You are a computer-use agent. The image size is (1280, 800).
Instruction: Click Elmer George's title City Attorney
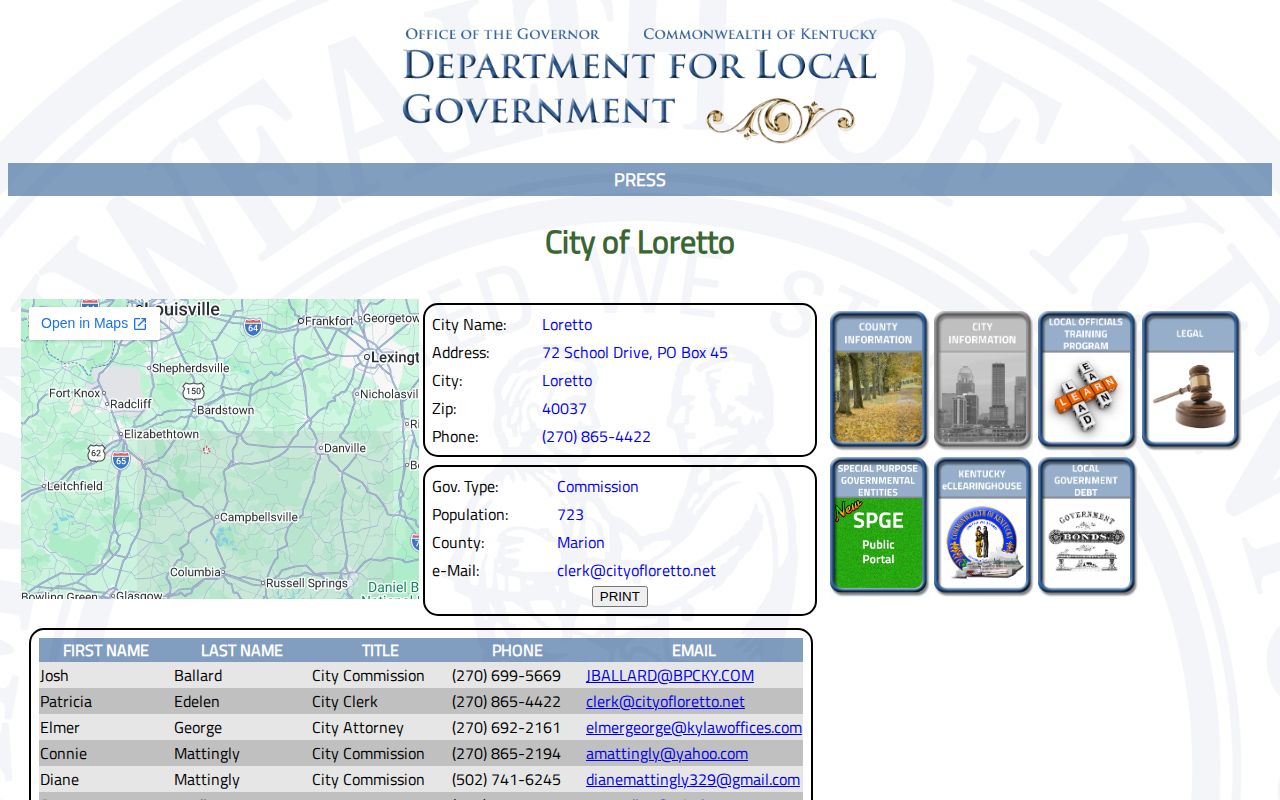(358, 728)
